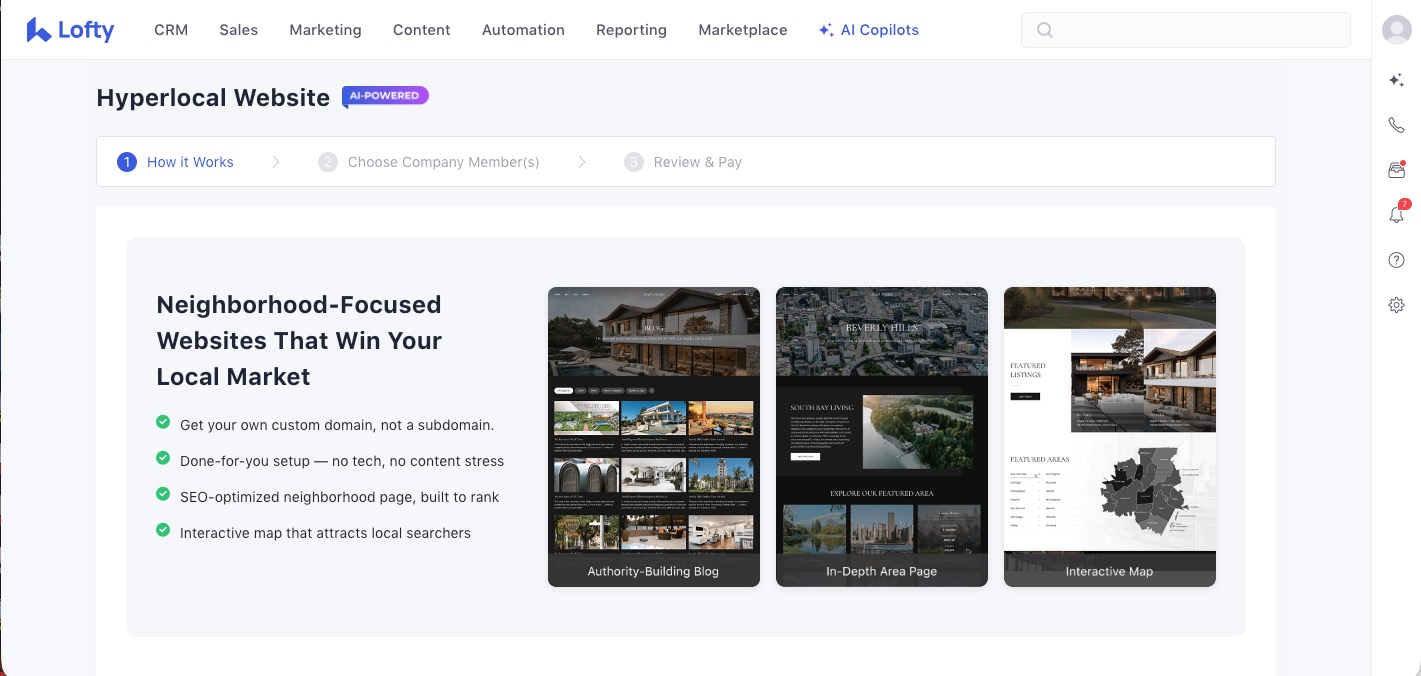Open the AI sparkle assistant in sidebar
This screenshot has height=676, width=1421.
(1396, 81)
